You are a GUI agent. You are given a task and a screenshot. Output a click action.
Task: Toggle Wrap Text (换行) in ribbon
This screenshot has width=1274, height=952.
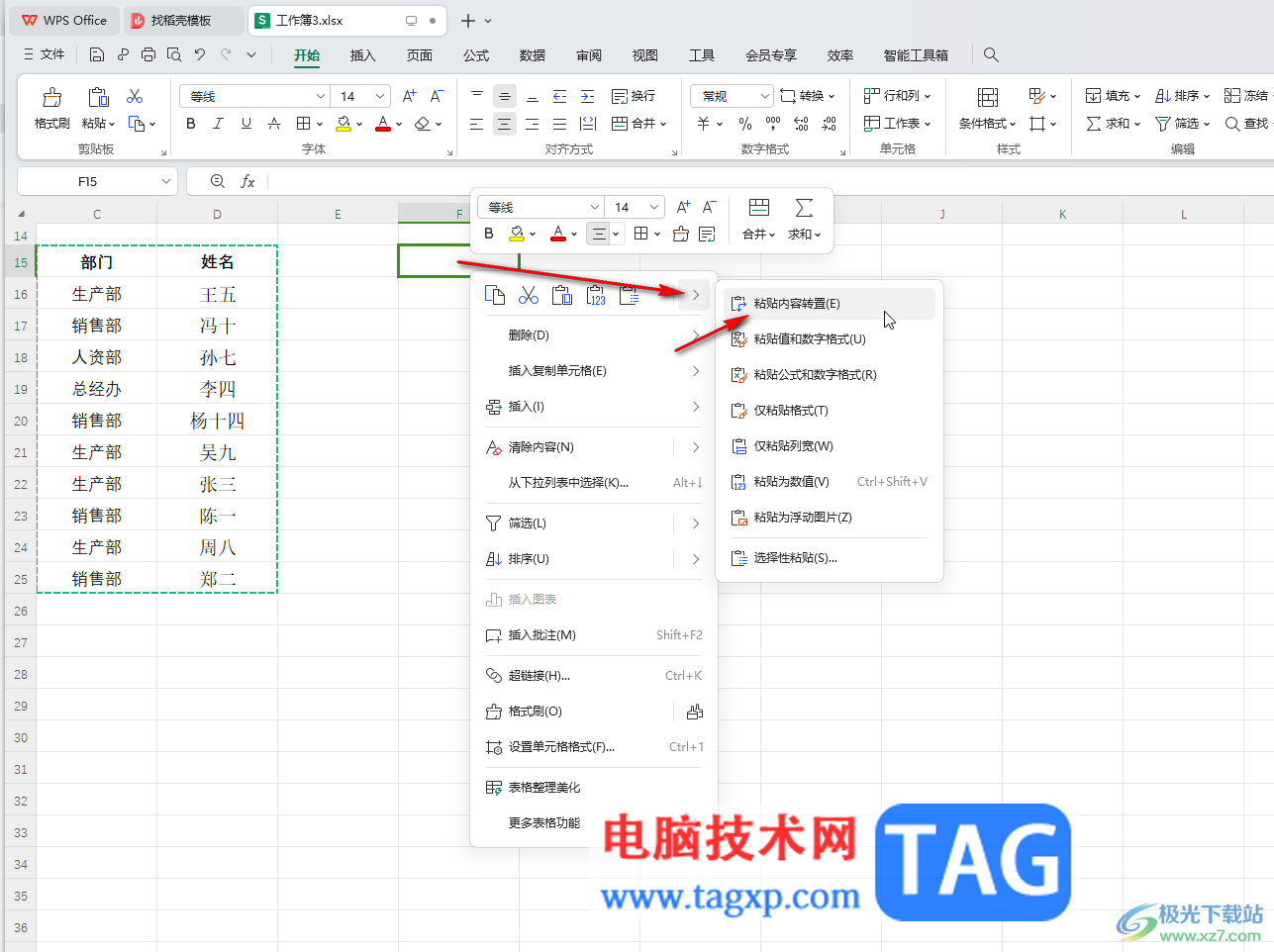tap(634, 96)
